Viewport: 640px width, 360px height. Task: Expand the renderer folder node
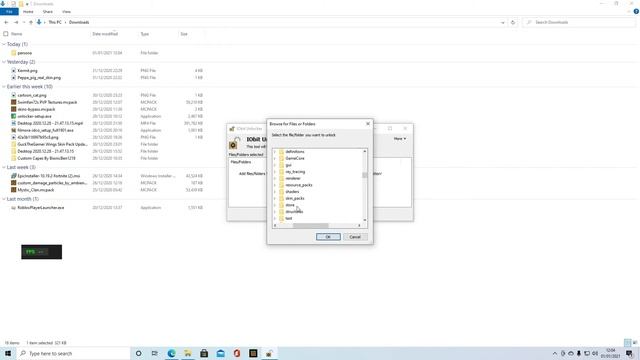point(275,178)
